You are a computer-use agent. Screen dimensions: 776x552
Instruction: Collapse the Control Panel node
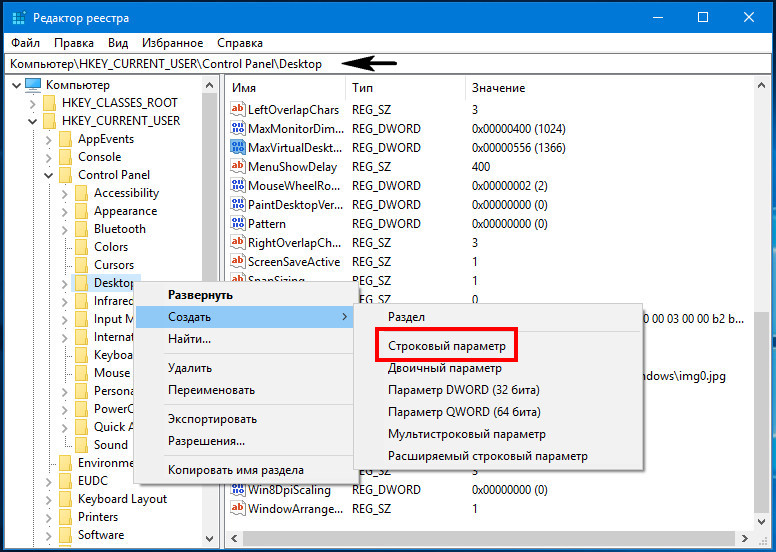pyautogui.click(x=48, y=175)
